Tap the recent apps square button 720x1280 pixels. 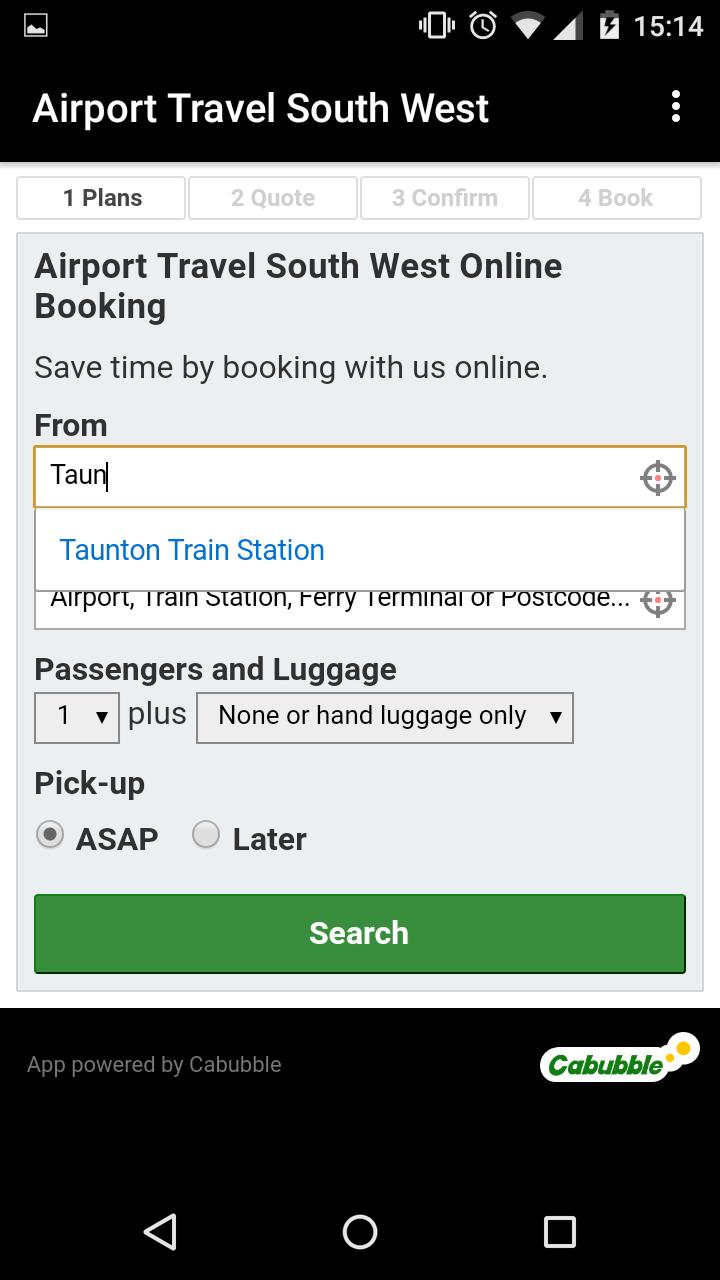[560, 1232]
